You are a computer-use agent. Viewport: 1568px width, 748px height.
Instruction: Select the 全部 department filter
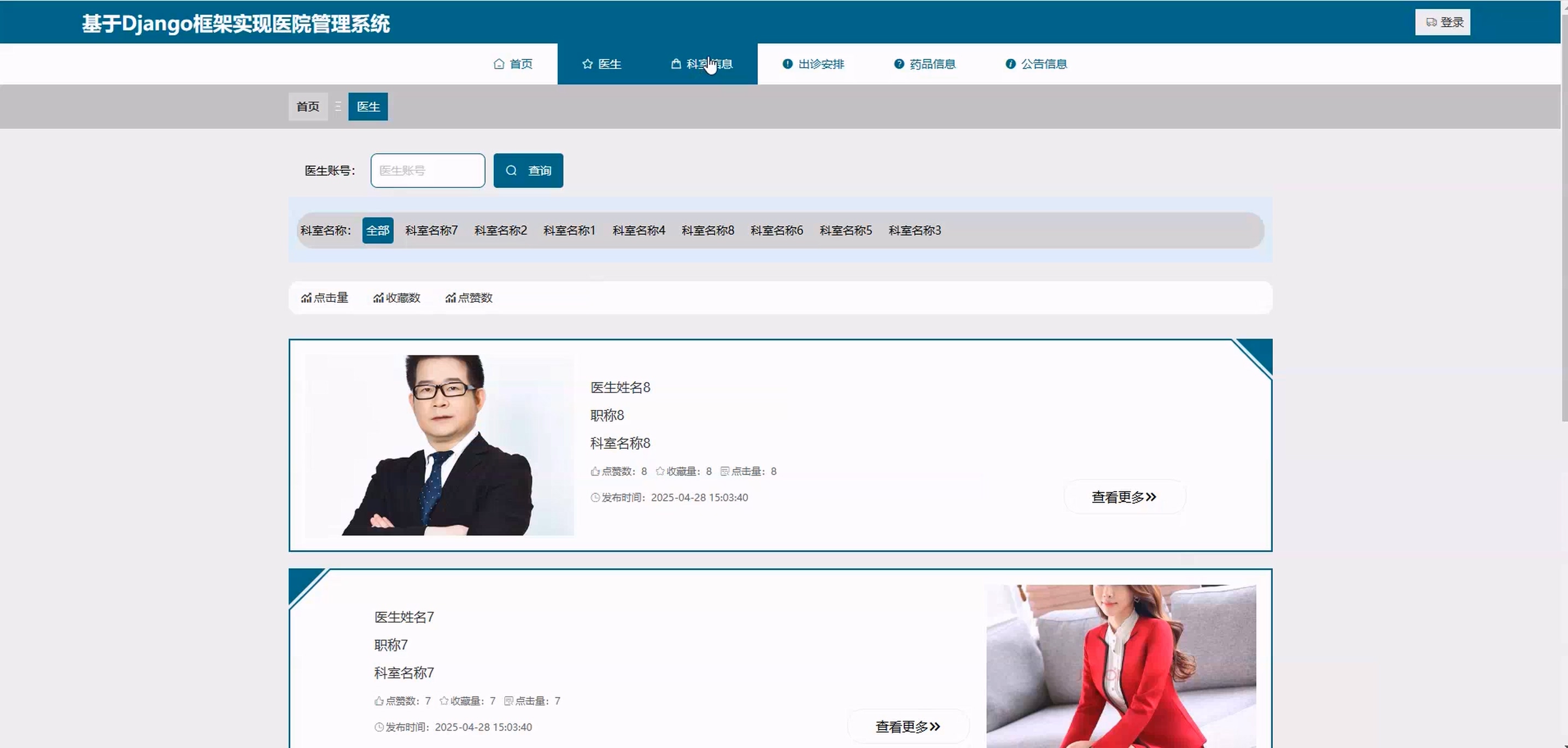click(x=377, y=231)
